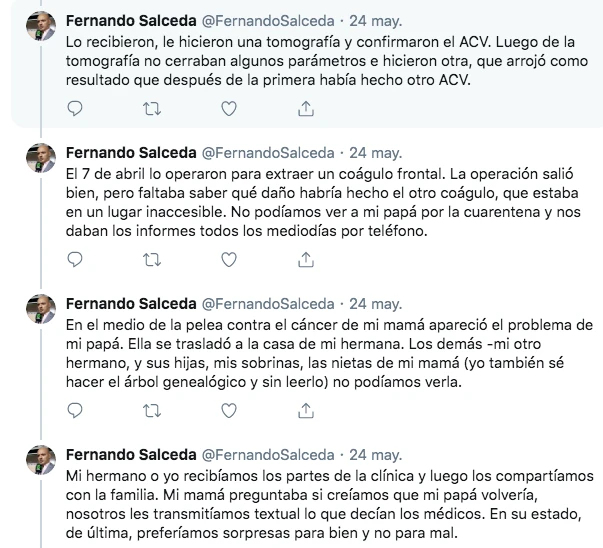The width and height of the screenshot is (603, 548).
Task: Like the tweet about mamá's cáncer
Action: pyautogui.click(x=228, y=411)
